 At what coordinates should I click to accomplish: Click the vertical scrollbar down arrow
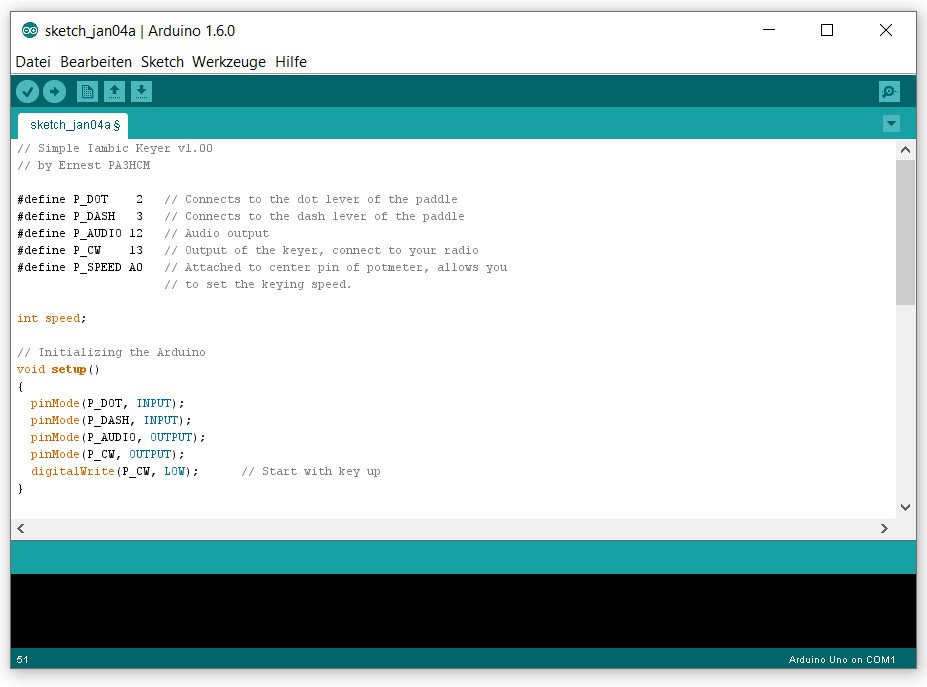click(905, 507)
